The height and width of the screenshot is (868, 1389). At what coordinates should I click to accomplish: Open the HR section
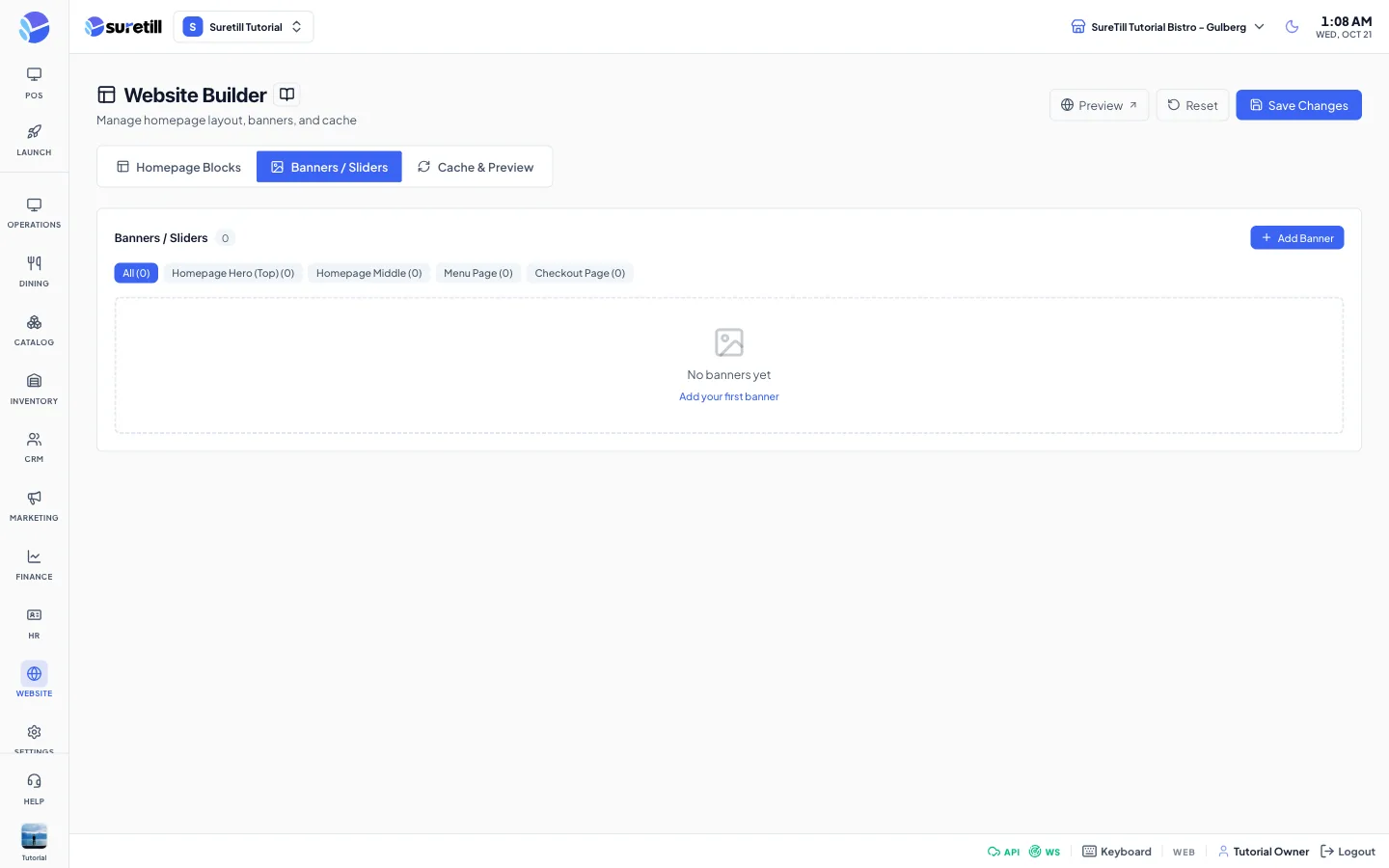[x=34, y=624]
